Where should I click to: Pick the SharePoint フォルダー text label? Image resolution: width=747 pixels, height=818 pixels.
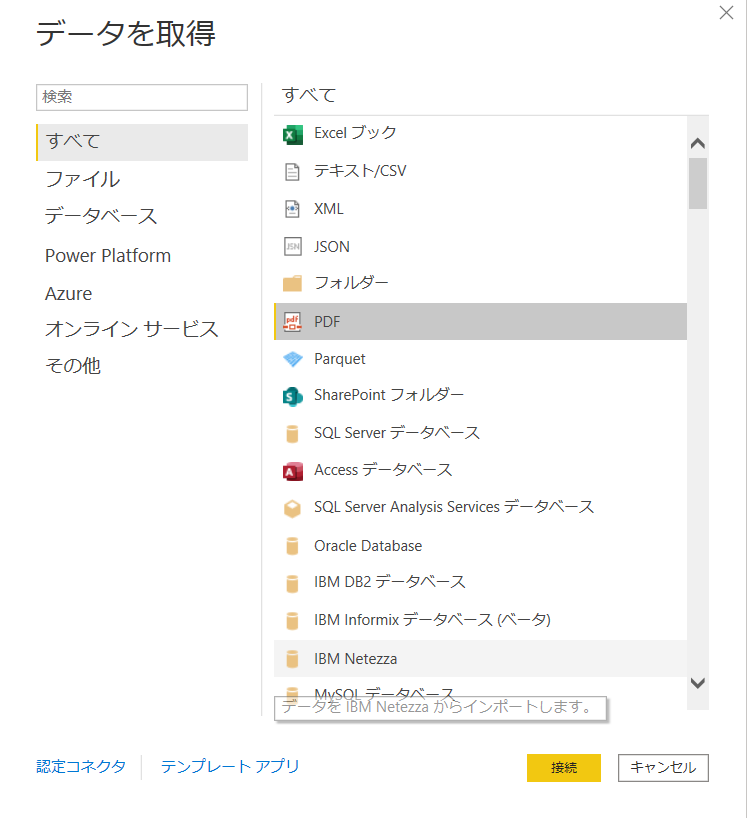pos(389,395)
